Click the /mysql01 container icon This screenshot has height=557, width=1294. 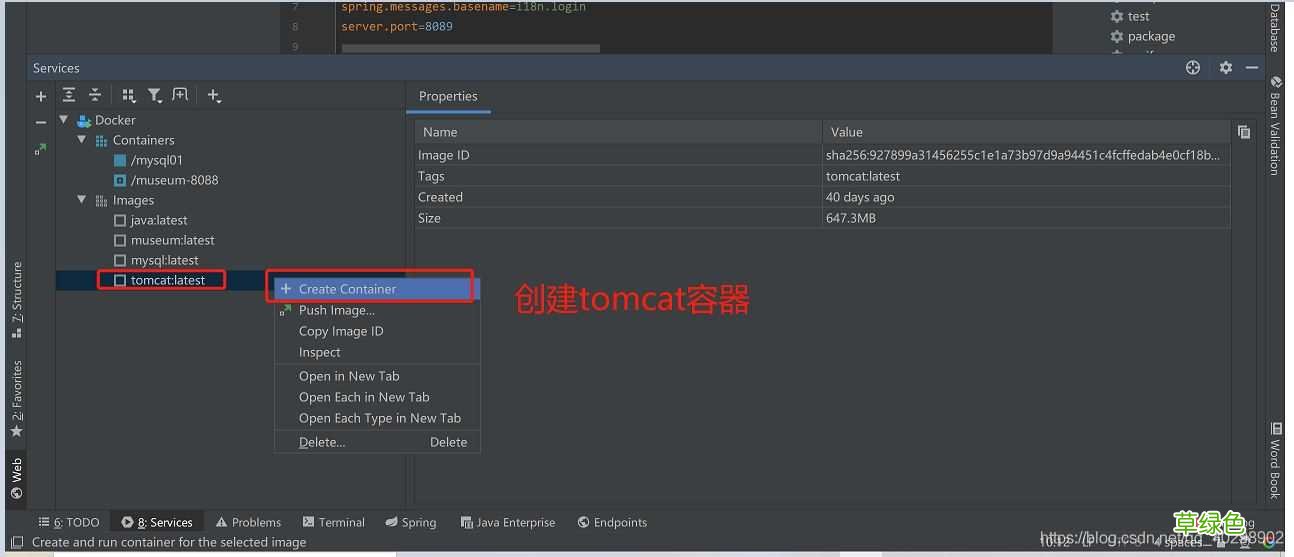(x=120, y=160)
